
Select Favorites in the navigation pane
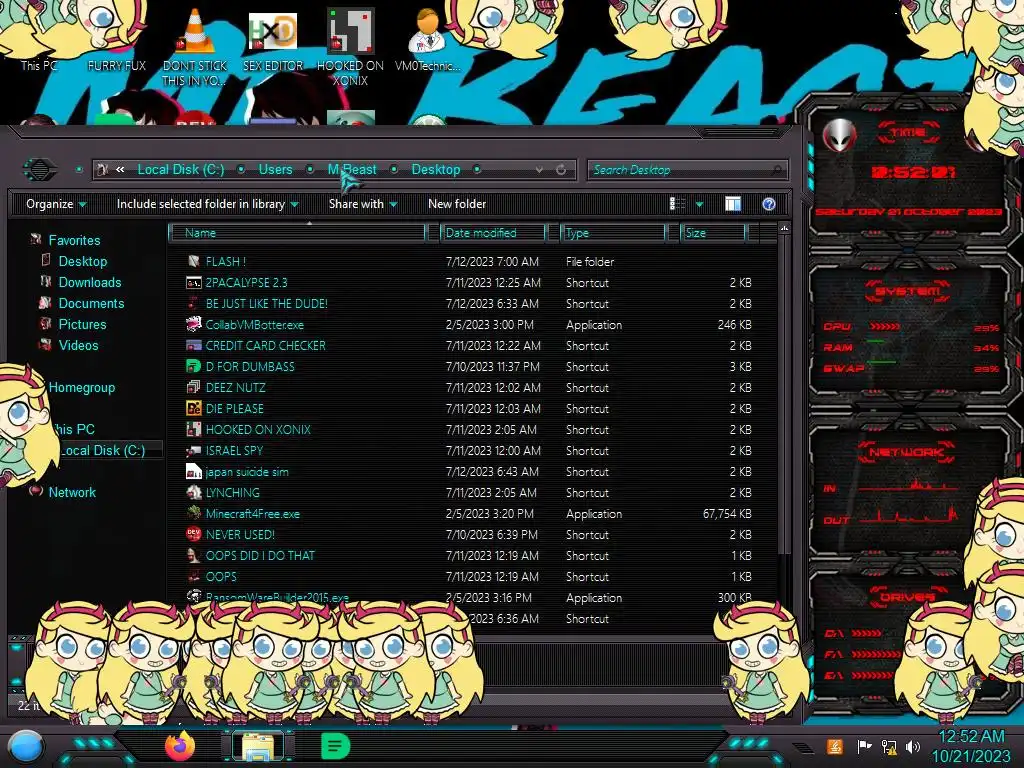[x=74, y=240]
